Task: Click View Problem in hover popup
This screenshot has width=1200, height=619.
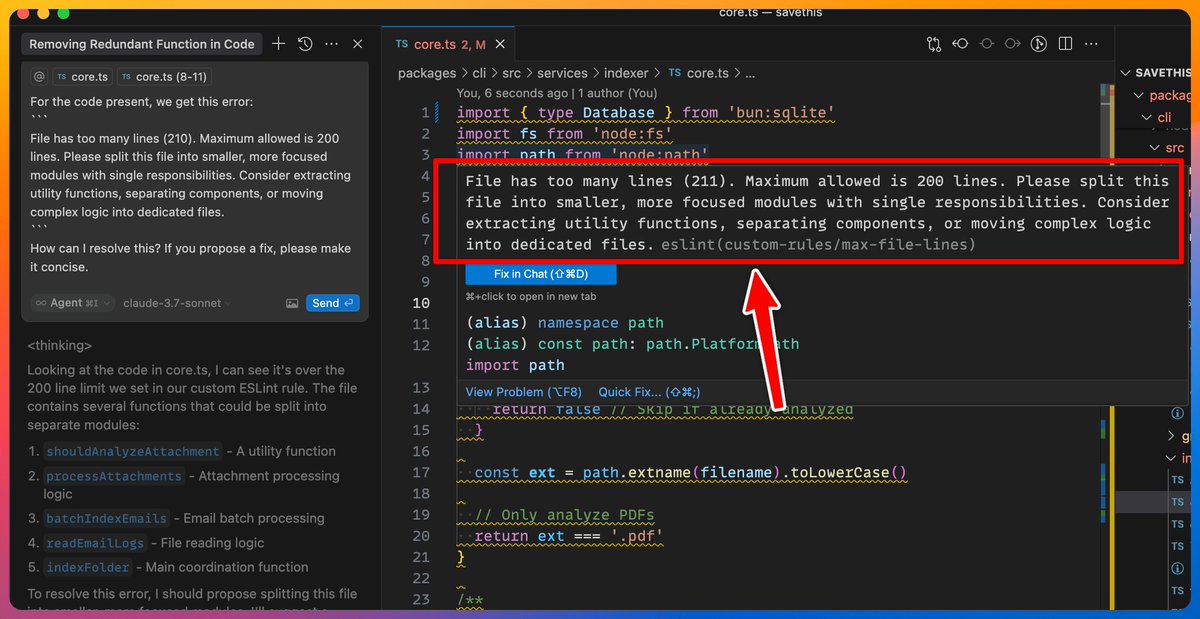Action: point(519,392)
